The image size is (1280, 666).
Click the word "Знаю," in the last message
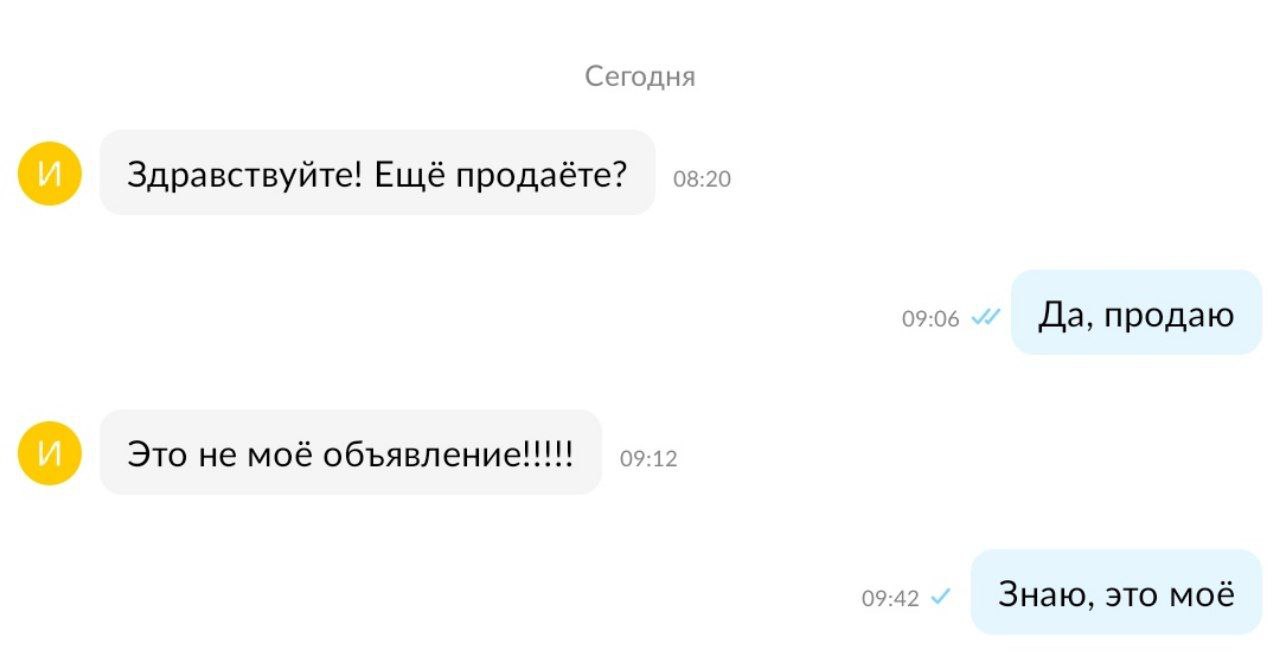pyautogui.click(x=1038, y=594)
